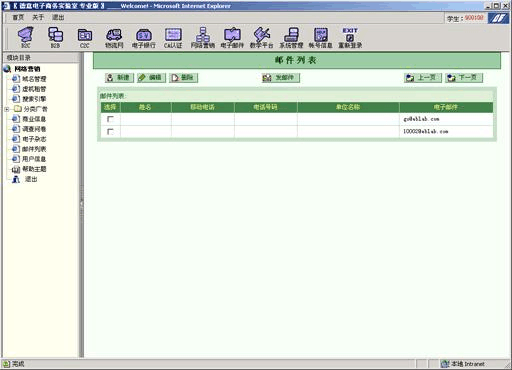Click the folder icon next to 分类广告
Image resolution: width=512 pixels, height=370 pixels.
click(x=18, y=109)
